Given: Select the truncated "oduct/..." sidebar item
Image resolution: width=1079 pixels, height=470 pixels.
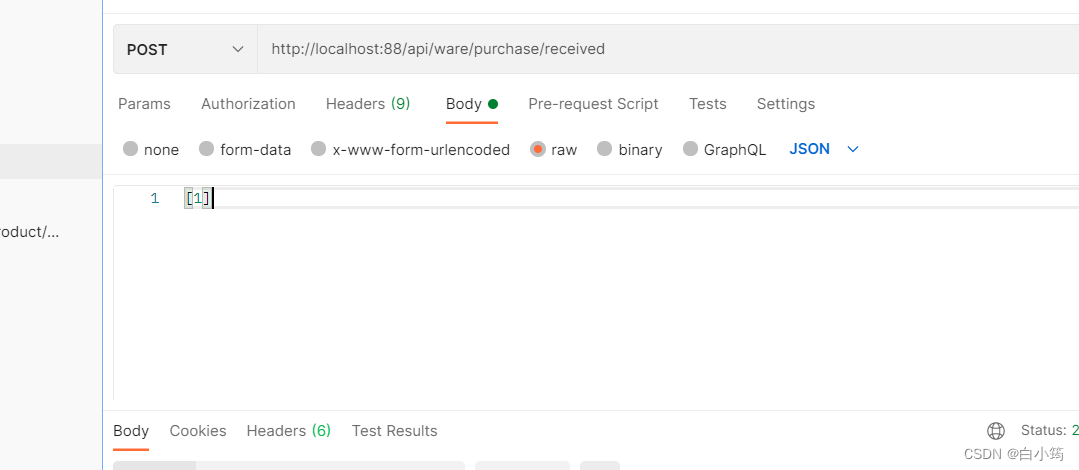Looking at the screenshot, I should 30,232.
